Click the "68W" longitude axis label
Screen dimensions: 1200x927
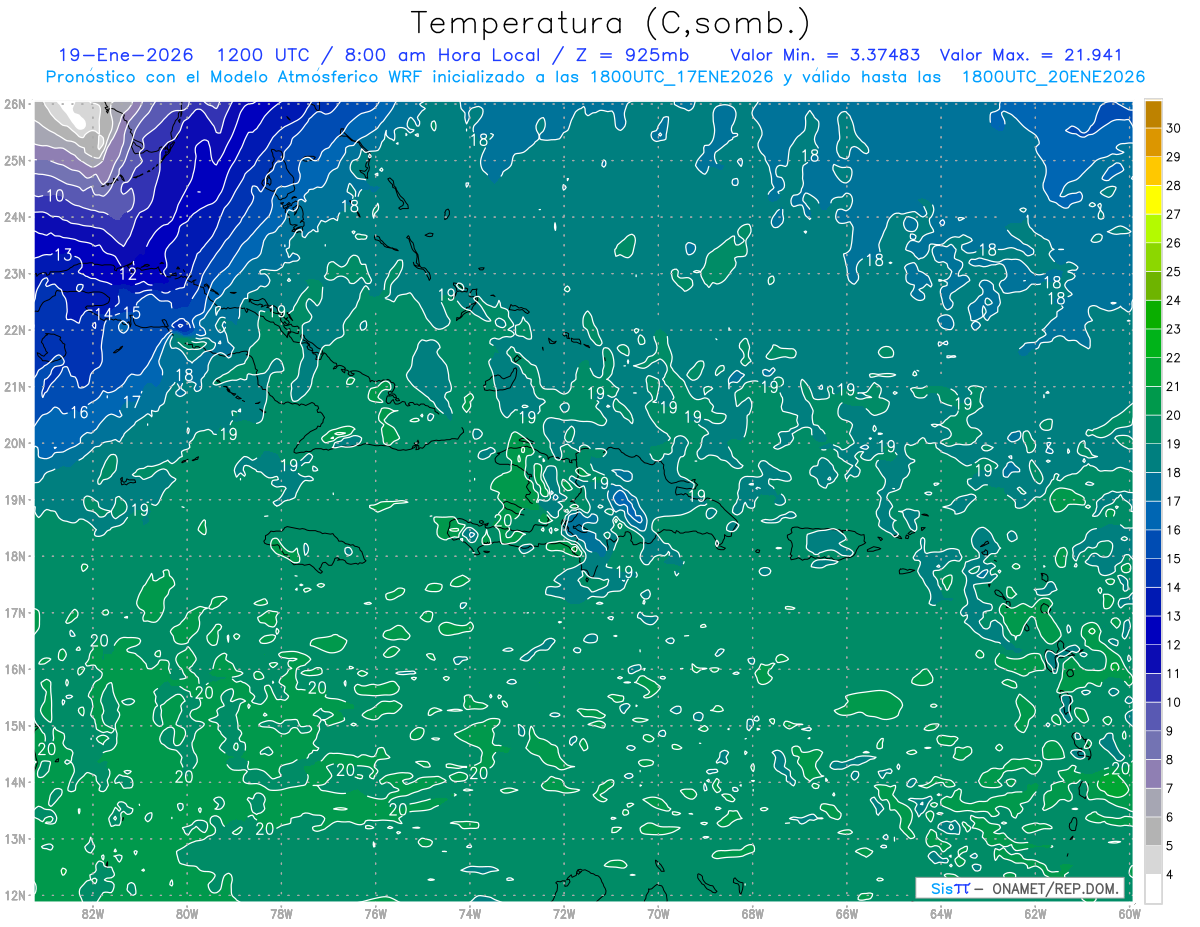coord(752,913)
